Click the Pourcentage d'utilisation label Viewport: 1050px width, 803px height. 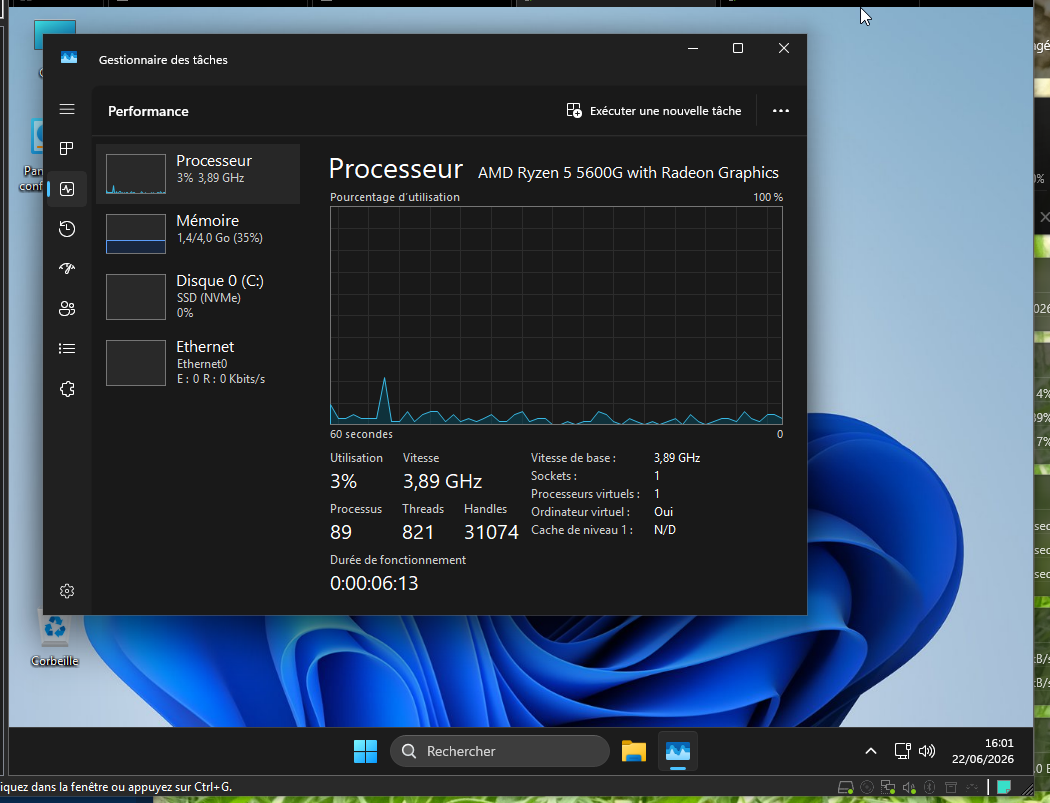click(395, 197)
